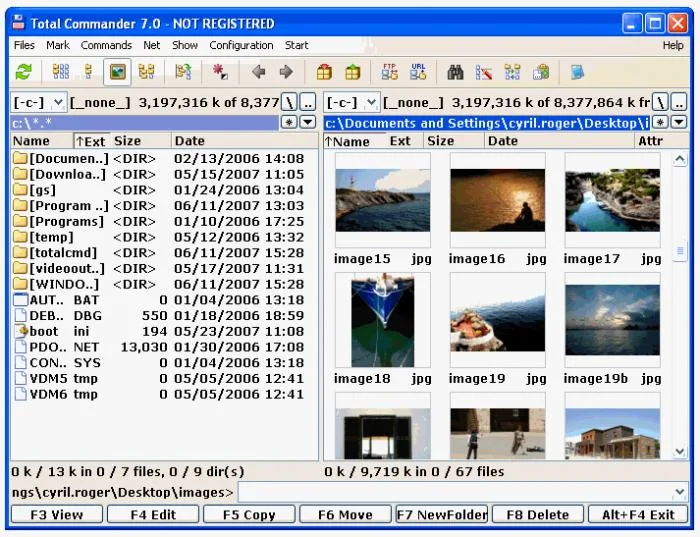
Task: Expand the left panel drive dropdown
Action: [x=58, y=103]
